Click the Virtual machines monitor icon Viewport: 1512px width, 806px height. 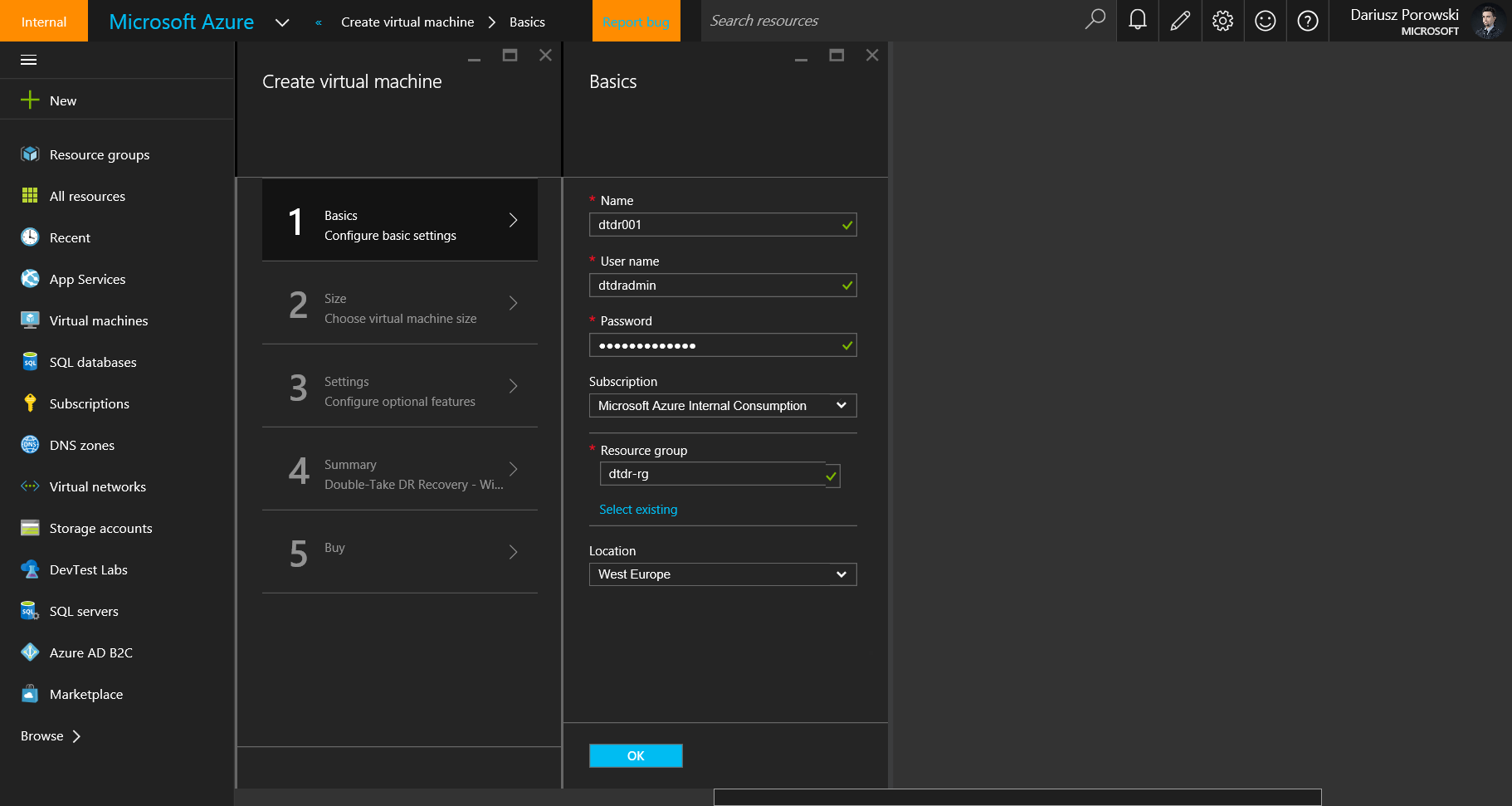point(30,320)
